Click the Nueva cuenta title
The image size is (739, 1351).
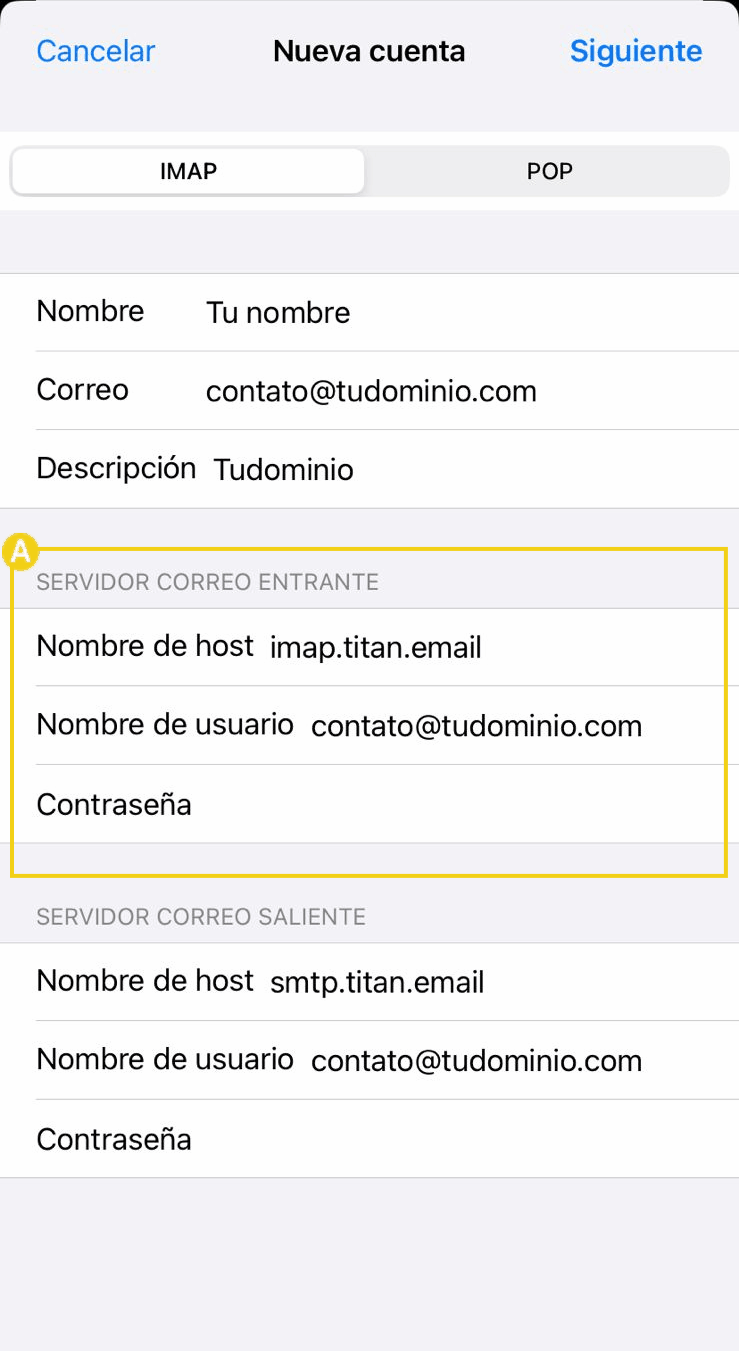click(369, 51)
